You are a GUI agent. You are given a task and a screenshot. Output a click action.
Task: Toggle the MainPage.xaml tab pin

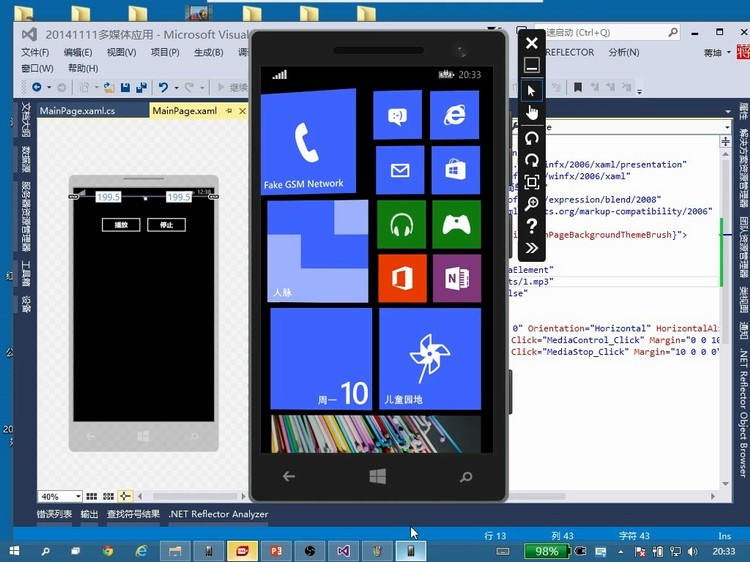coord(229,111)
